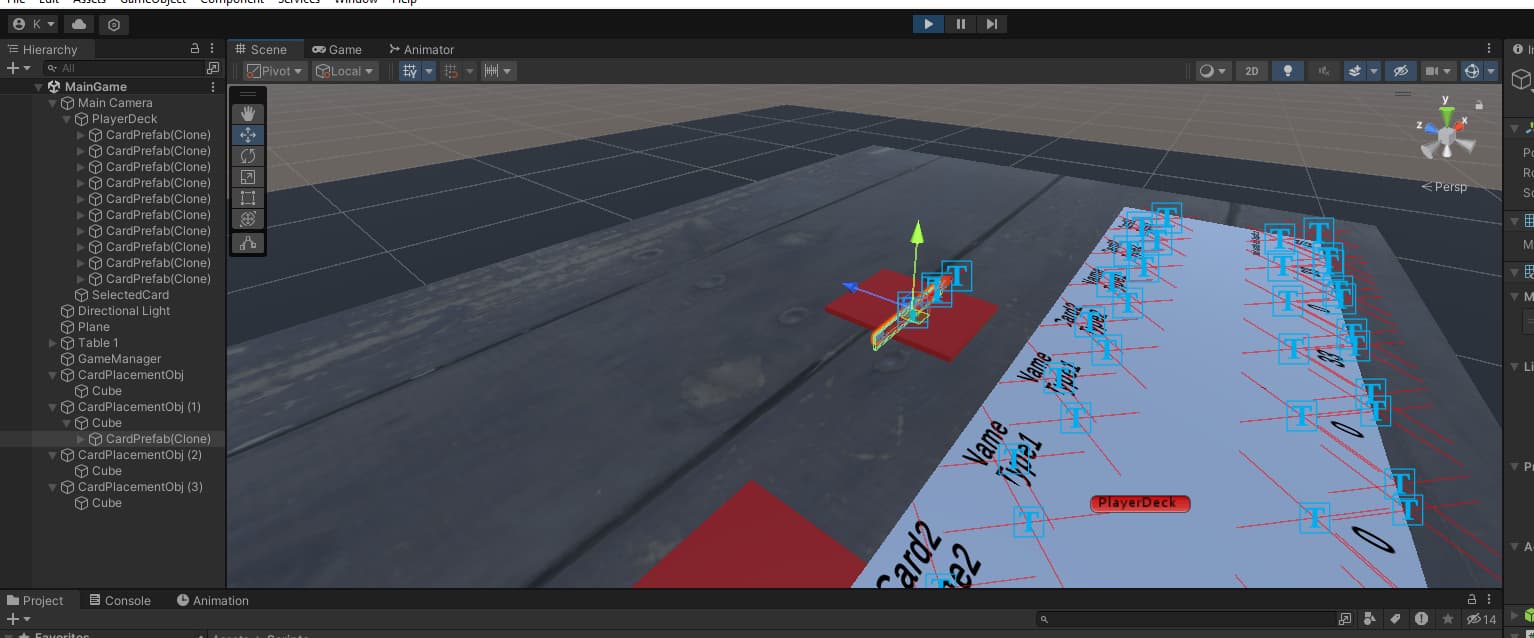Viewport: 1534px width, 638px height.
Task: Switch to the Game tab
Action: point(339,49)
